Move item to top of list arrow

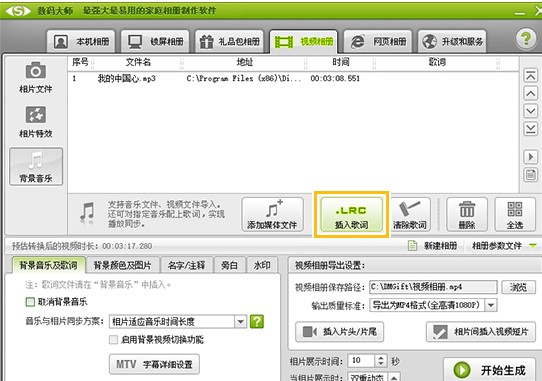[531, 75]
